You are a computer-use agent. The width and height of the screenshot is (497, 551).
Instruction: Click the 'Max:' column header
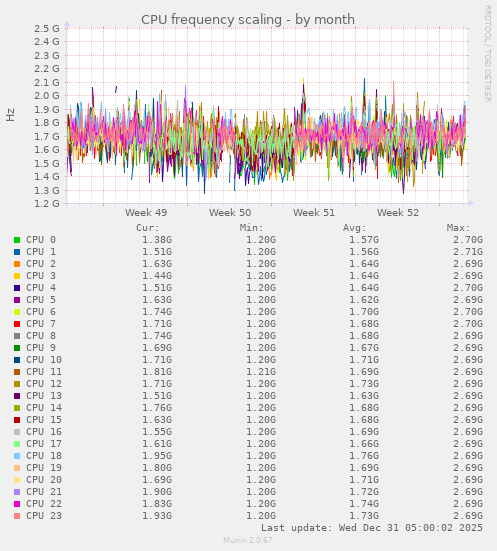[458, 228]
